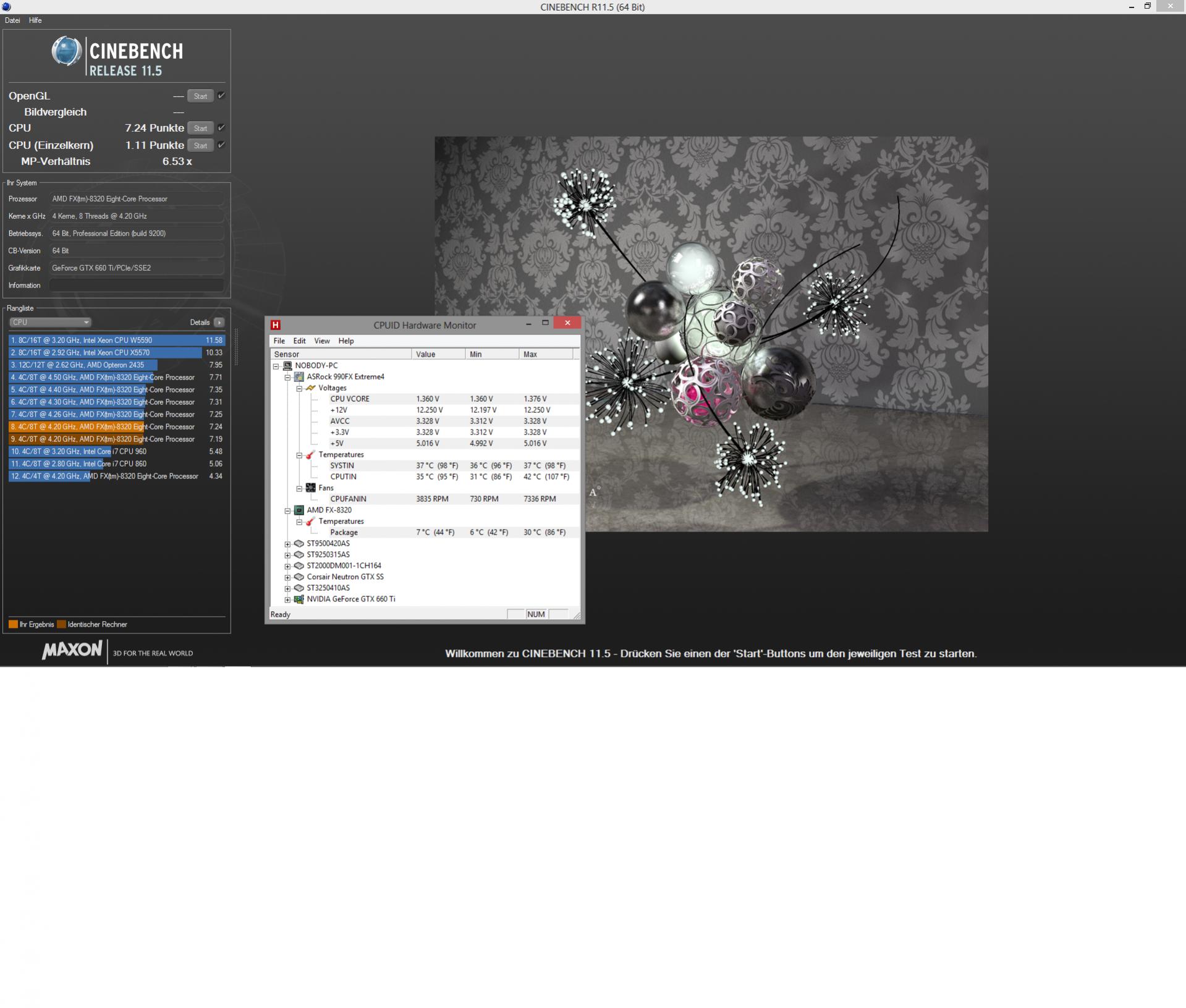The image size is (1186, 1008).
Task: Click the computer icon beside NOBODY-PC
Action: point(287,365)
